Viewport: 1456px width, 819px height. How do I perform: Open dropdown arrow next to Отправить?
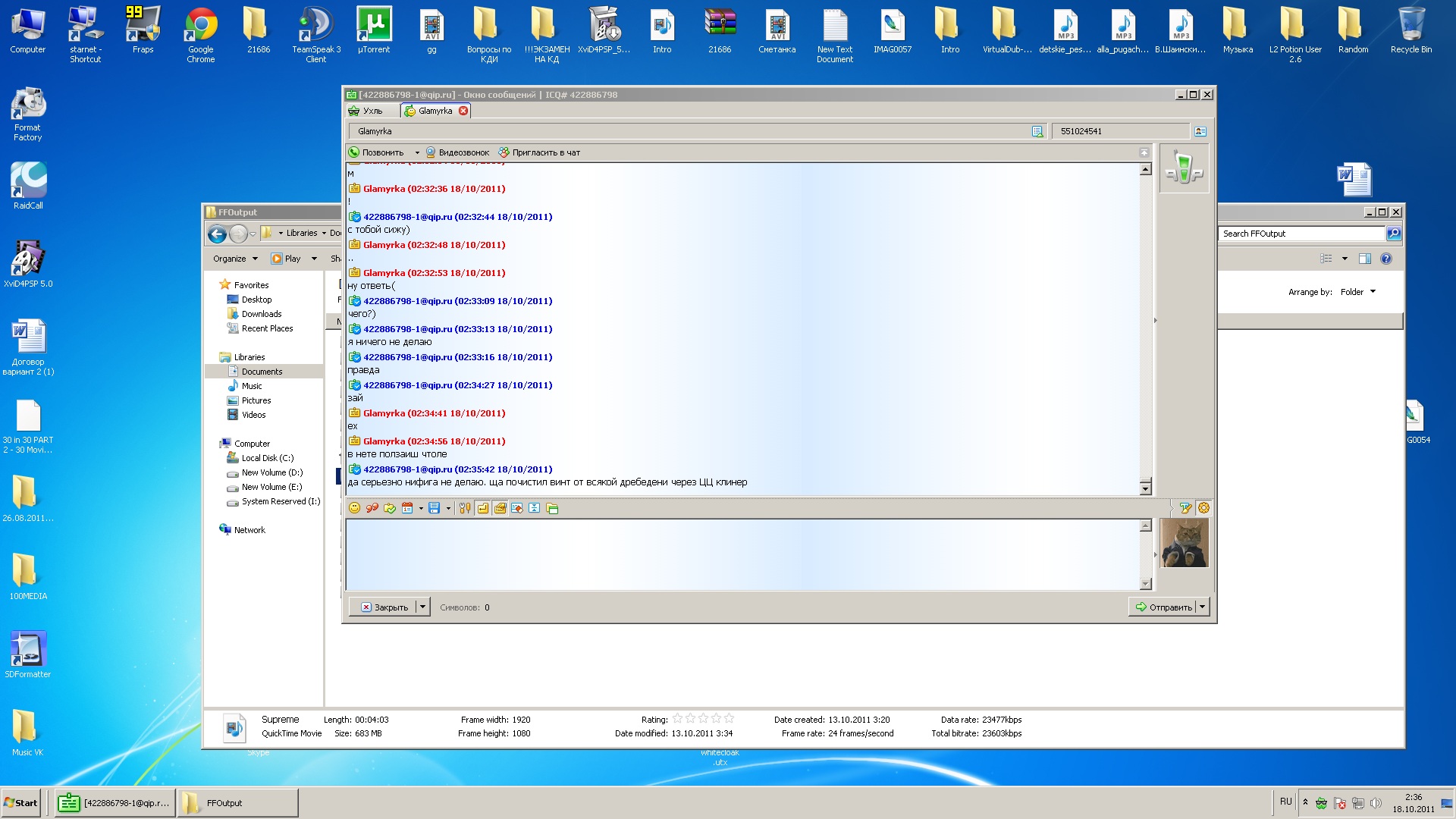tap(1202, 607)
